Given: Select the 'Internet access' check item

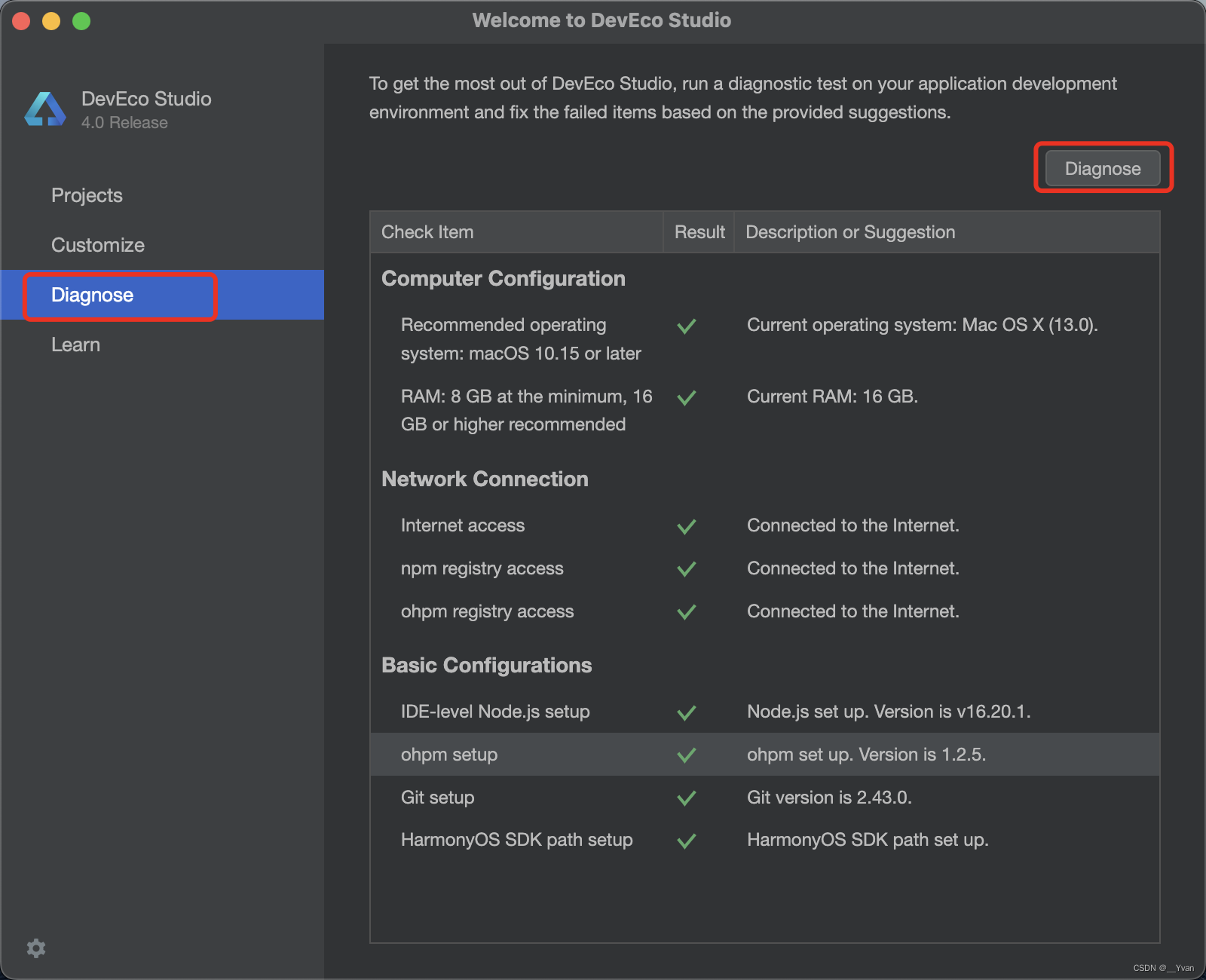Looking at the screenshot, I should (463, 525).
